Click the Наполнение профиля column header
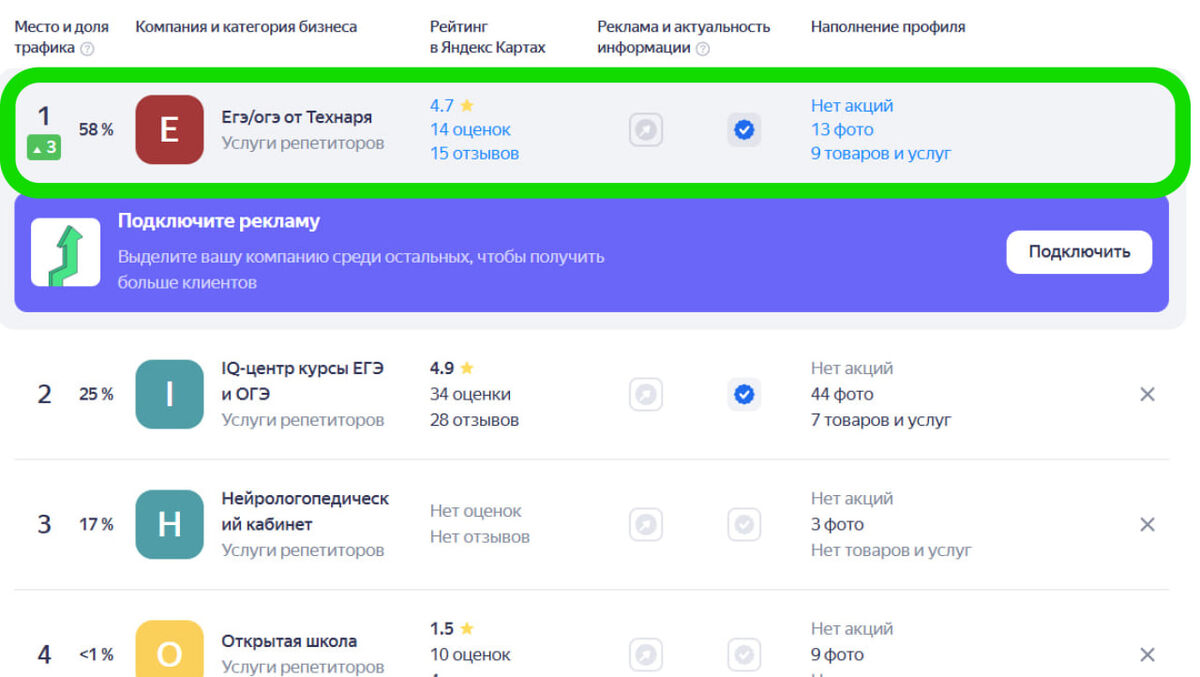The image size is (1200, 677). (888, 27)
